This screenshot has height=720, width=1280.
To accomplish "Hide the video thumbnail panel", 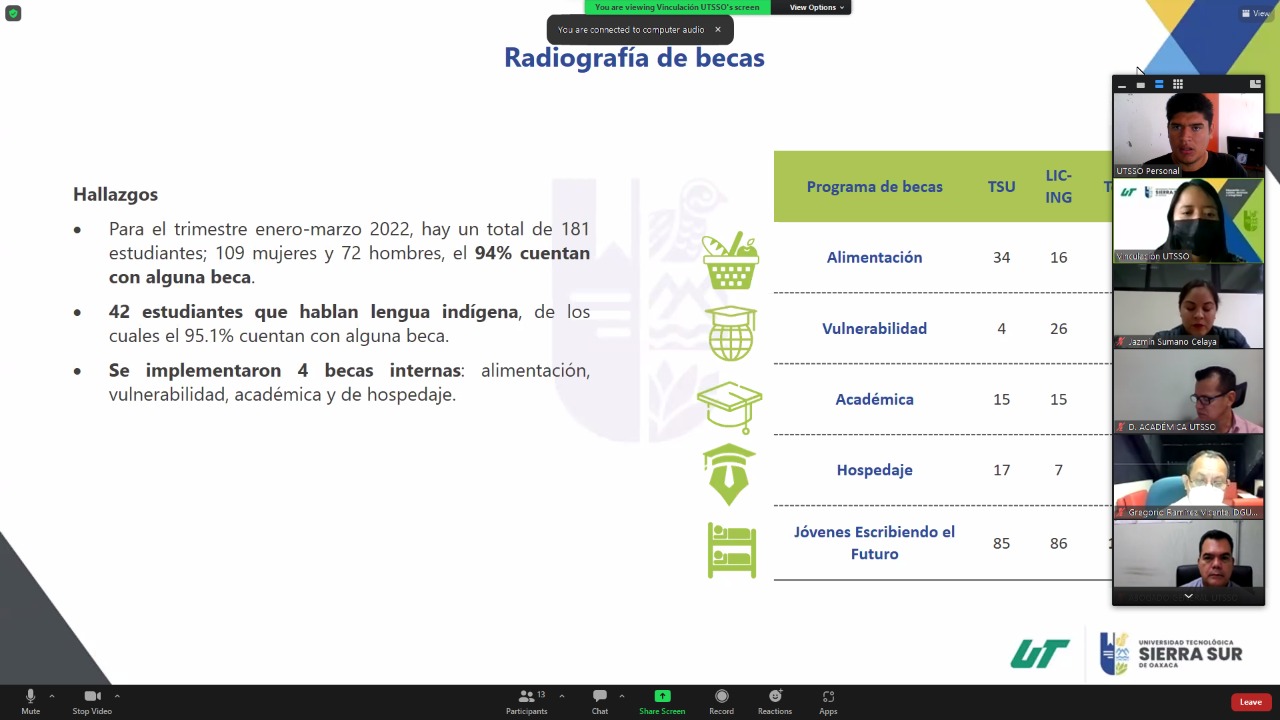I will point(1122,85).
